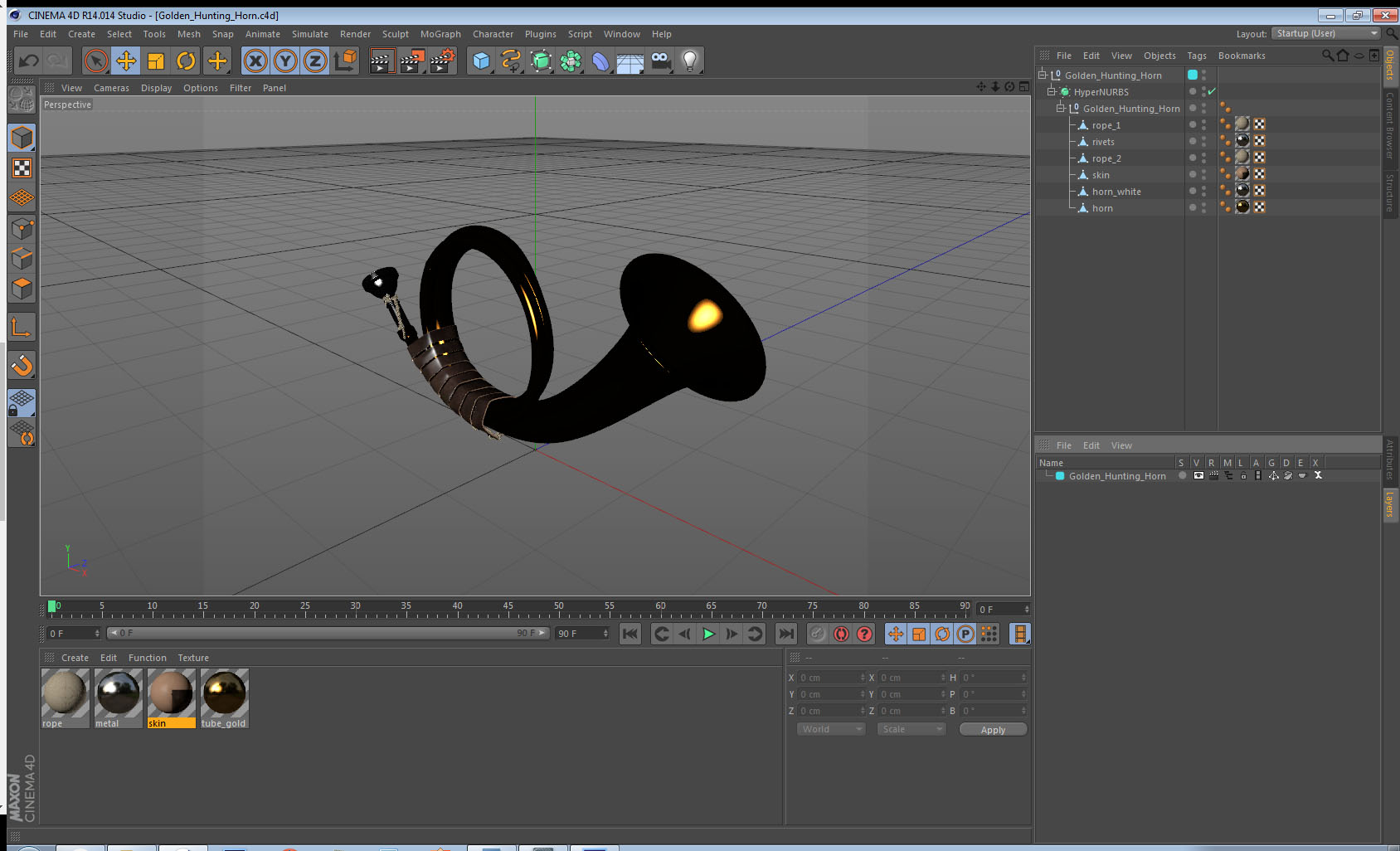Click frame 45 on timeline ruler

coord(508,607)
